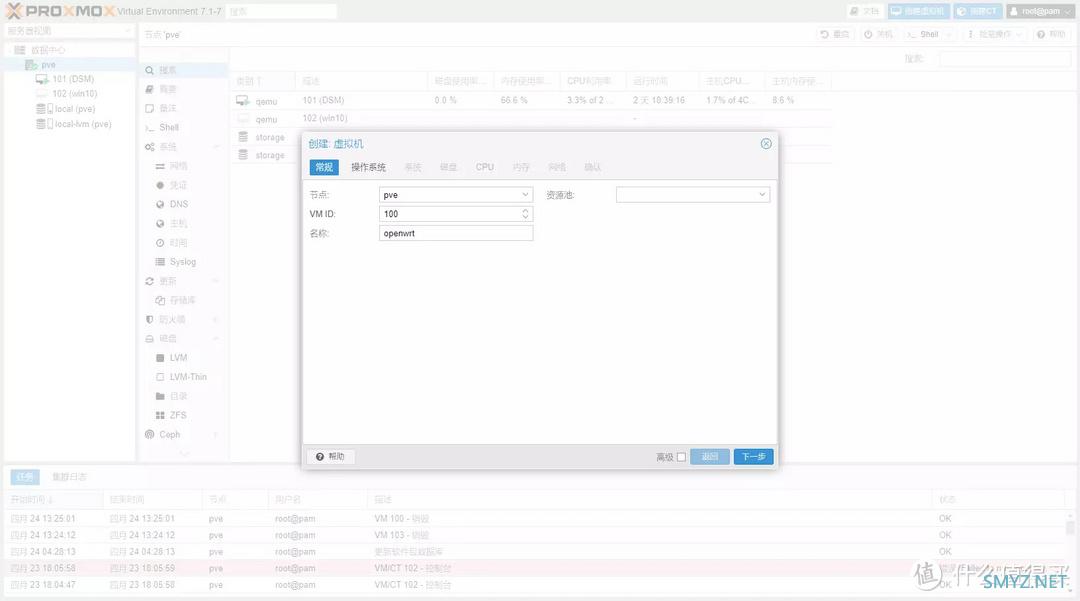Open the 批量操作 bulk actions dropdown

pyautogui.click(x=996, y=34)
